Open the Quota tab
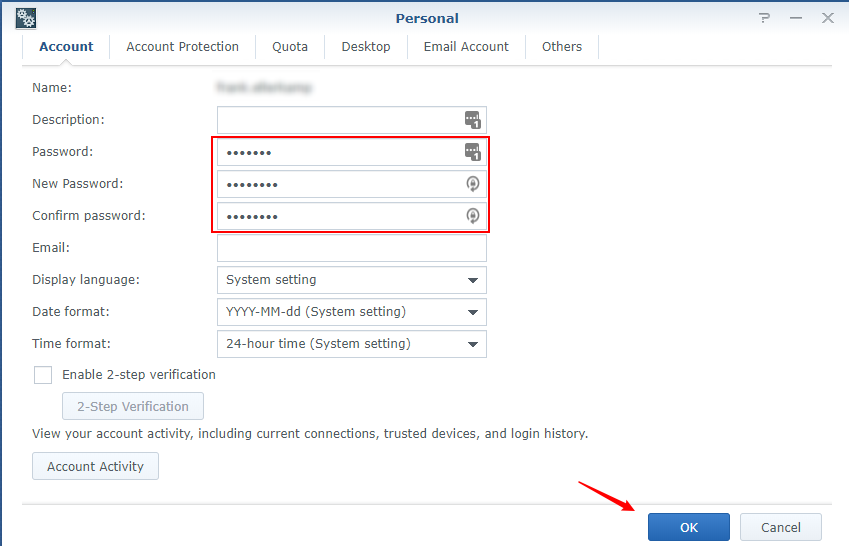This screenshot has height=546, width=849. tap(290, 47)
